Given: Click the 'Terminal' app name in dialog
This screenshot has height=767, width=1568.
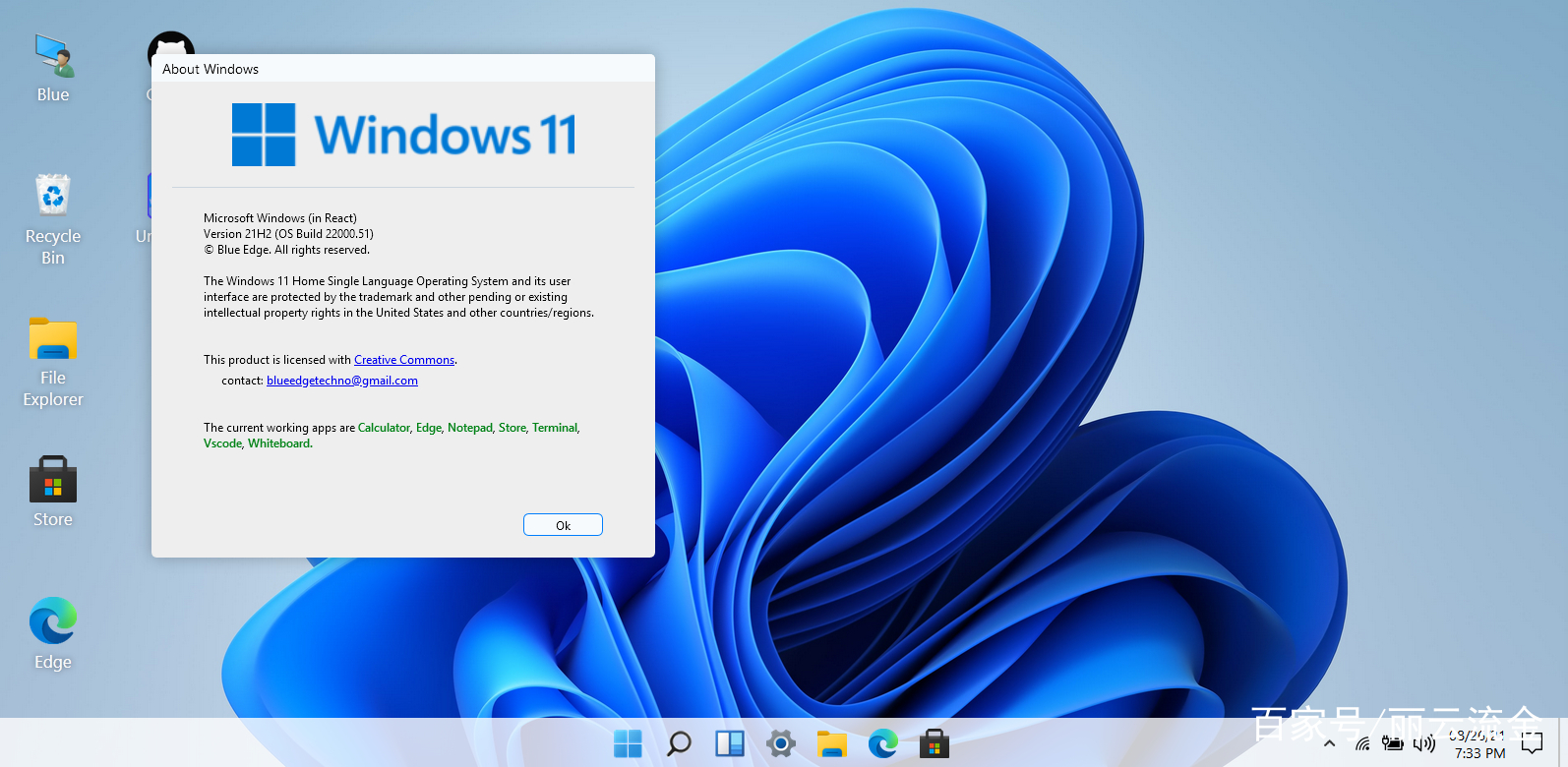Looking at the screenshot, I should [555, 428].
